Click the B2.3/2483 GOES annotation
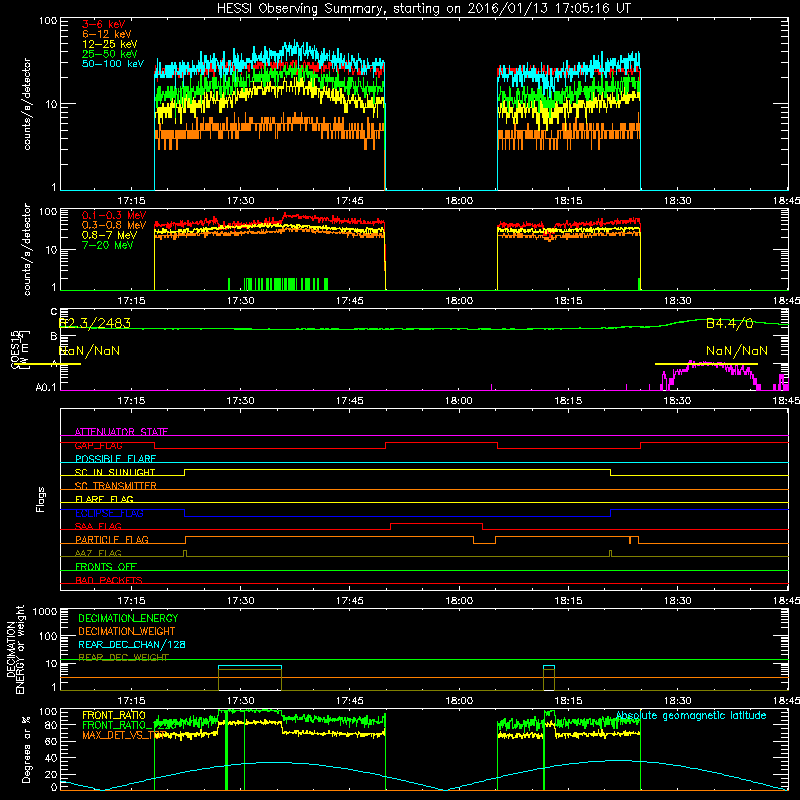 (x=95, y=323)
